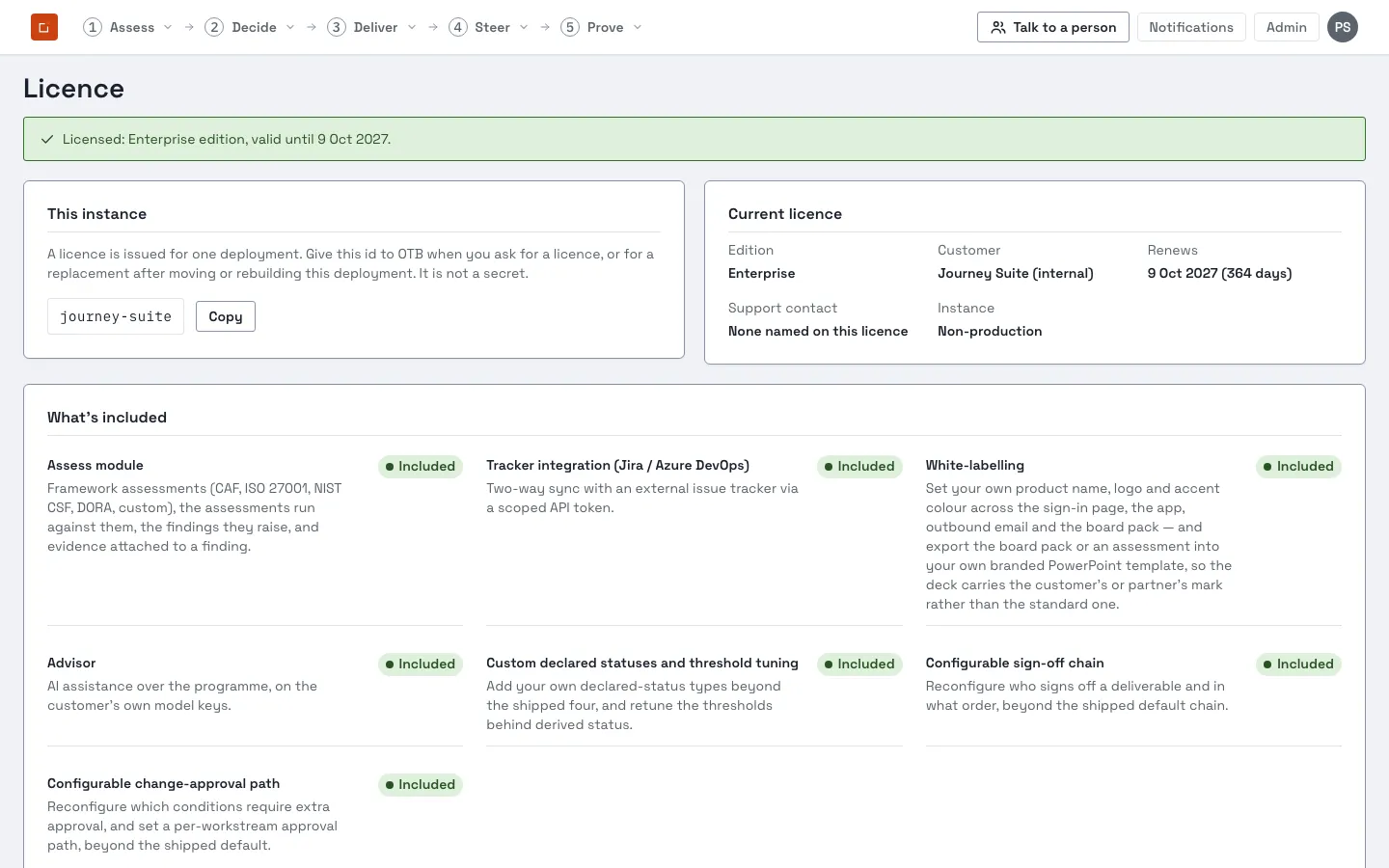Open the Decide menu label
The width and height of the screenshot is (1389, 868).
(255, 27)
